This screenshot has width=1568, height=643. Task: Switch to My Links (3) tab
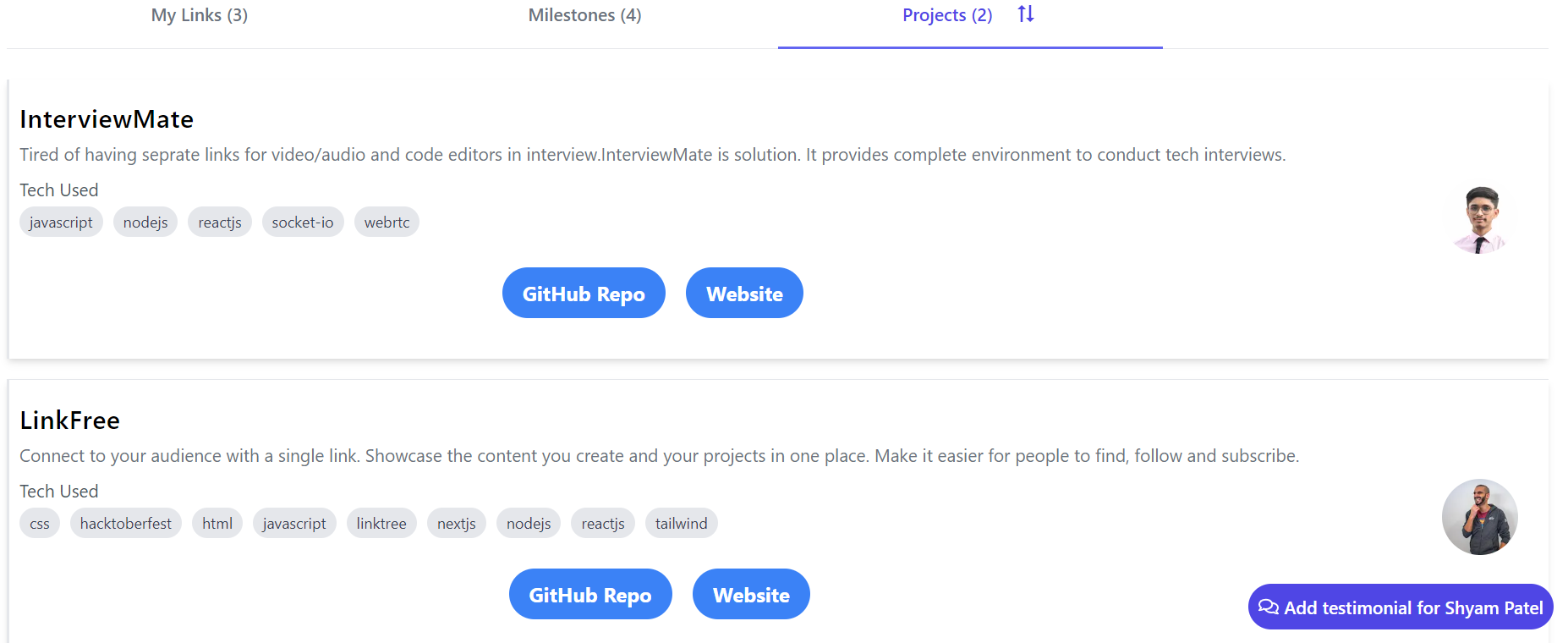click(x=200, y=15)
